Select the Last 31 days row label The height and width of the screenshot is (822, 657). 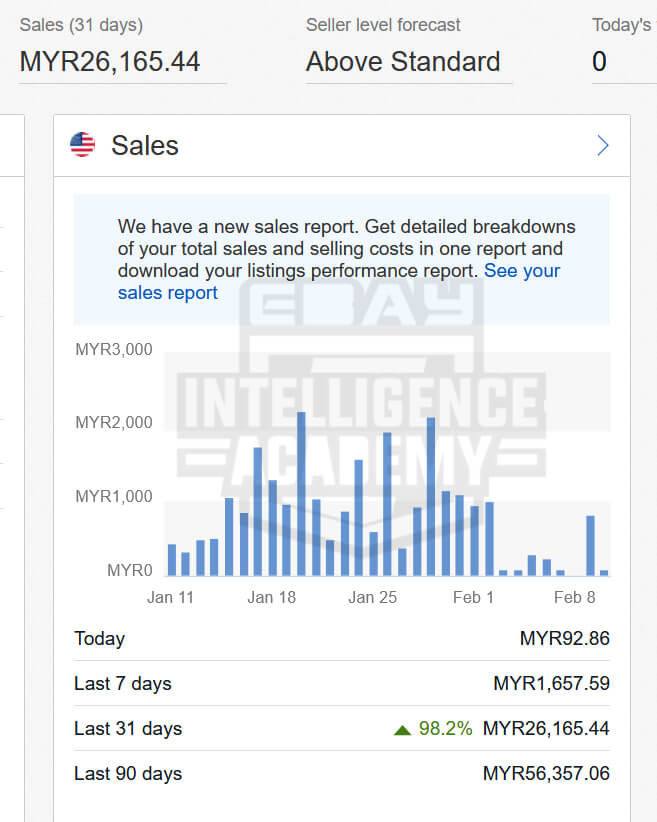(x=128, y=729)
